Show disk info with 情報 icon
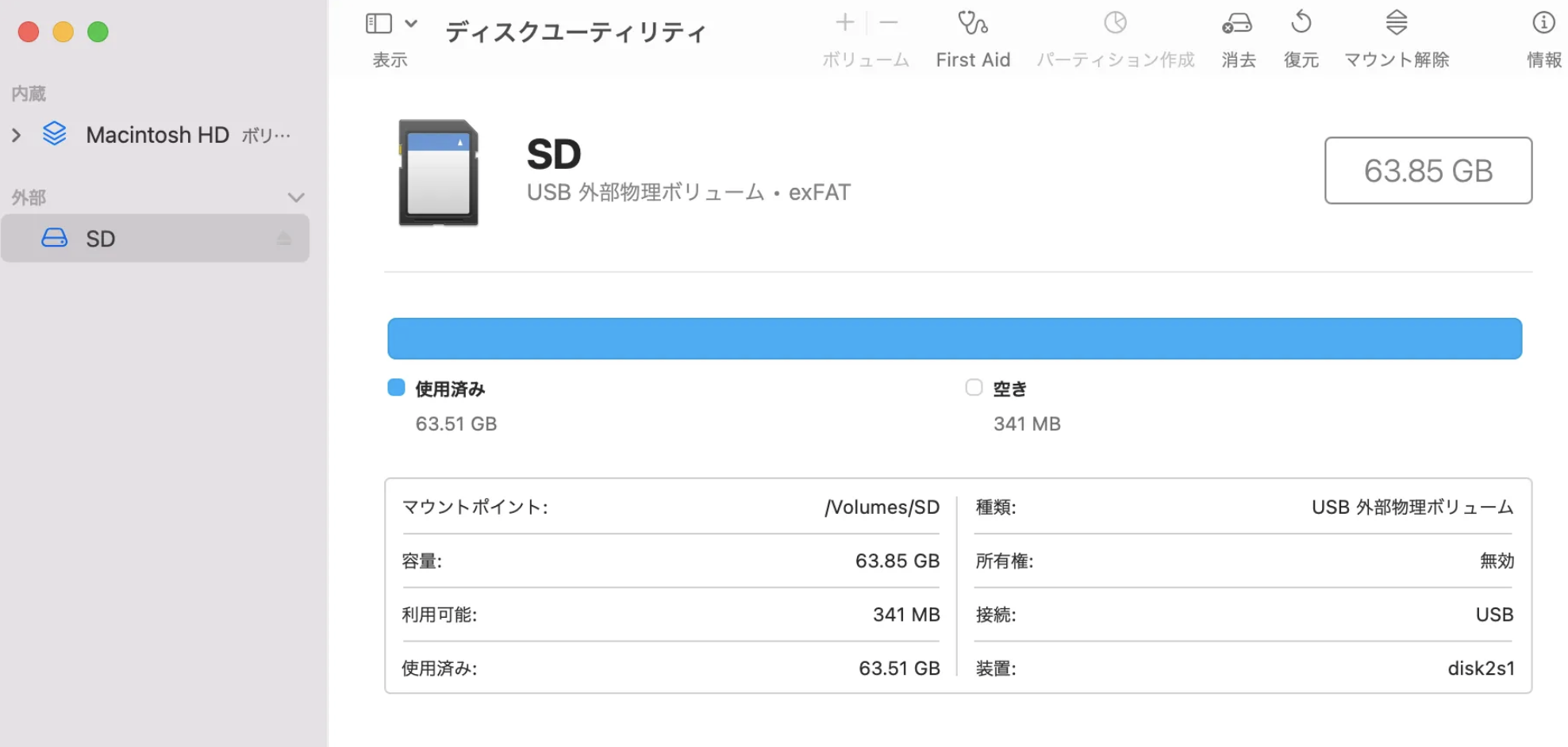 coord(1543,22)
